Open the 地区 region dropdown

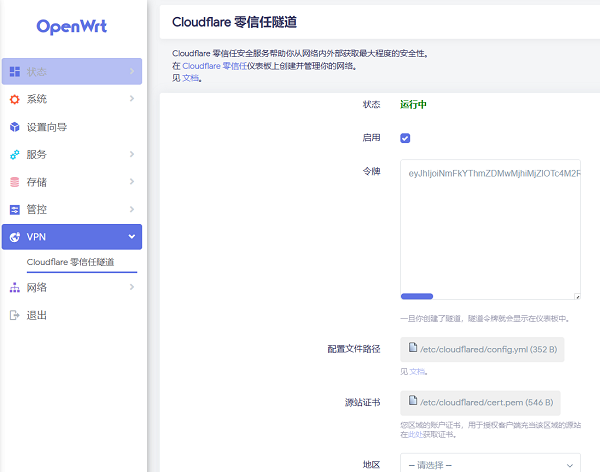coord(490,464)
